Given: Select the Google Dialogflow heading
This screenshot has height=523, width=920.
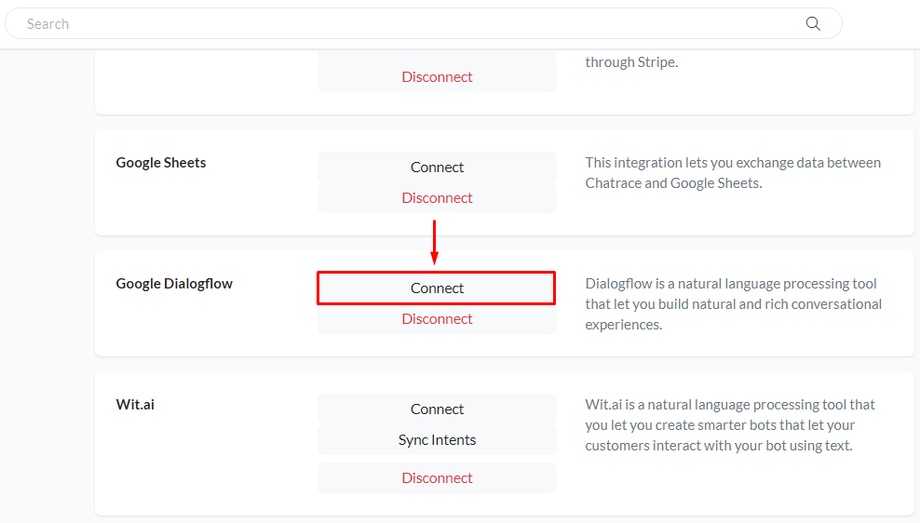Looking at the screenshot, I should (174, 284).
